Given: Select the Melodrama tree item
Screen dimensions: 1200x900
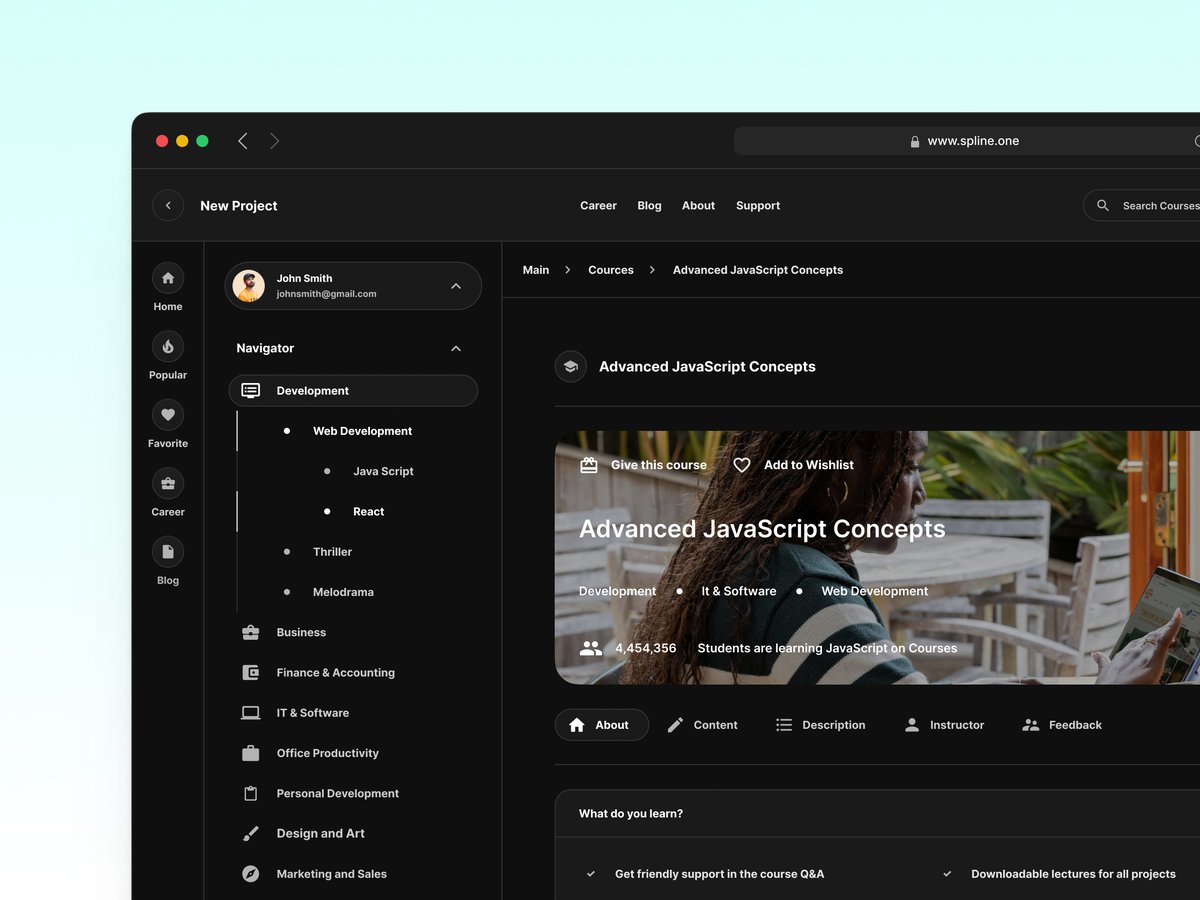Looking at the screenshot, I should point(343,592).
